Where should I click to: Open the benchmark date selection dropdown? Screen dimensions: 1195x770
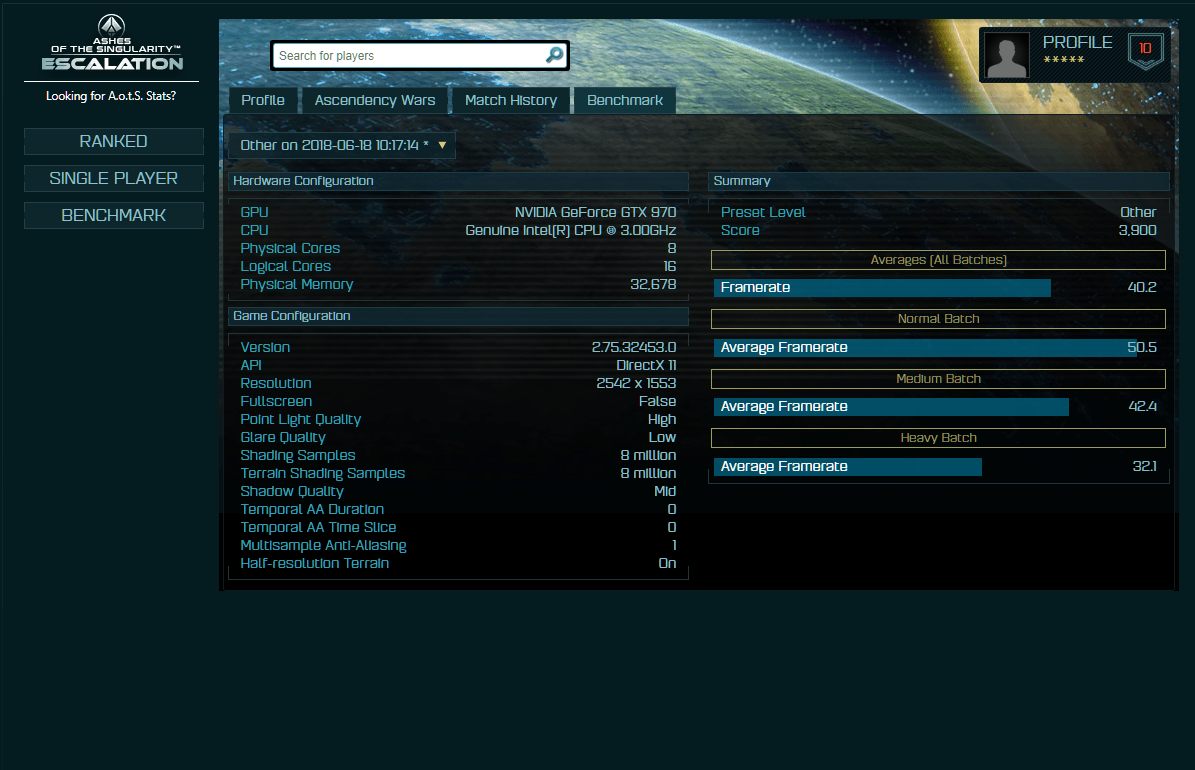tap(342, 145)
